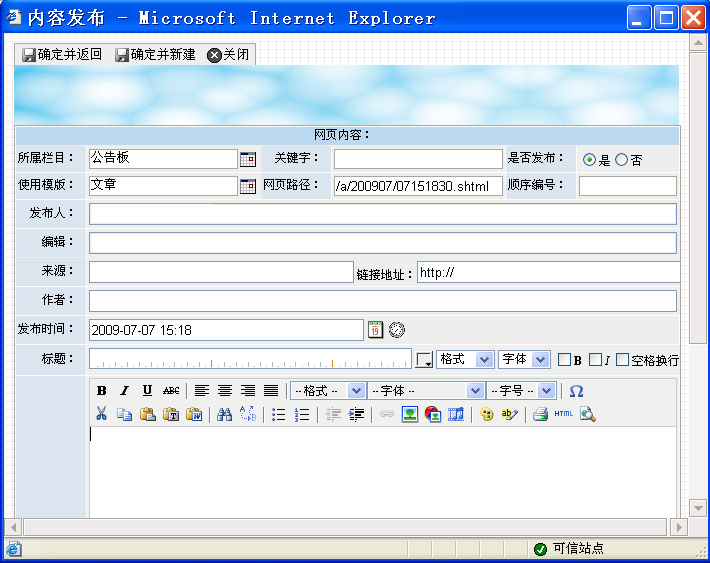This screenshot has width=710, height=563.
Task: Insert numbered list
Action: [302, 414]
